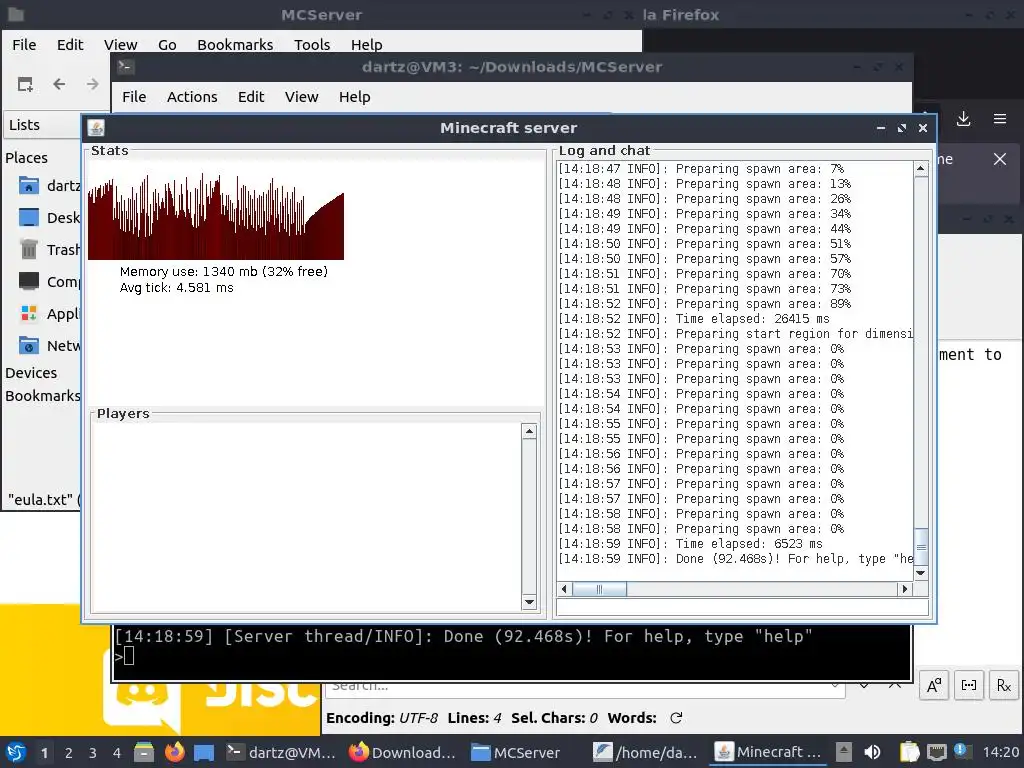Click the update notifier tray icon
The image size is (1024, 768).
960,750
